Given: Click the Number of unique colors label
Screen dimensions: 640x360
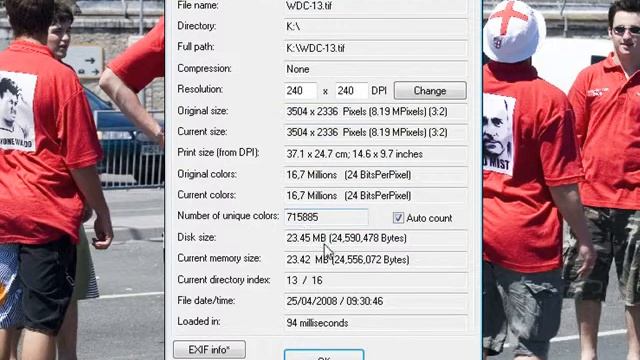Looking at the screenshot, I should point(228,216).
